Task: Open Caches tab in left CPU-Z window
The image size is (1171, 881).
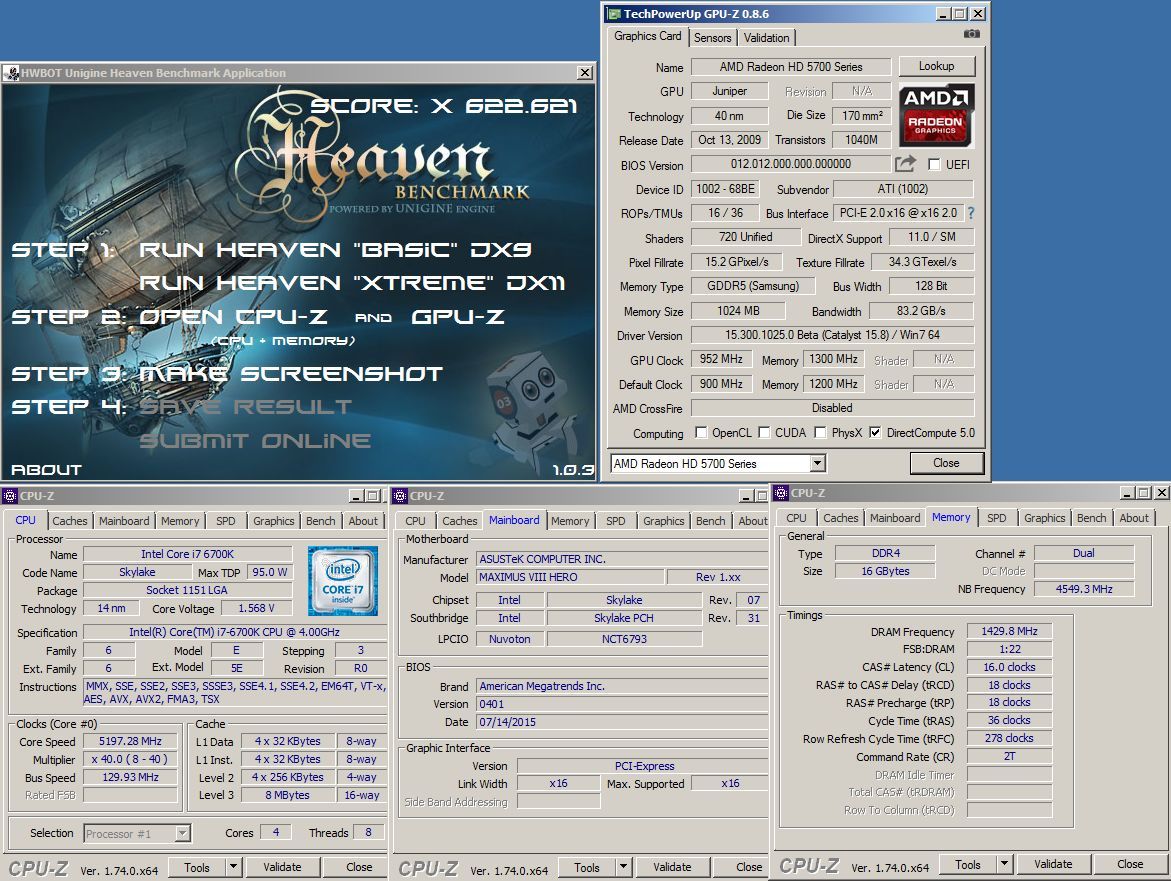Action: tap(69, 521)
